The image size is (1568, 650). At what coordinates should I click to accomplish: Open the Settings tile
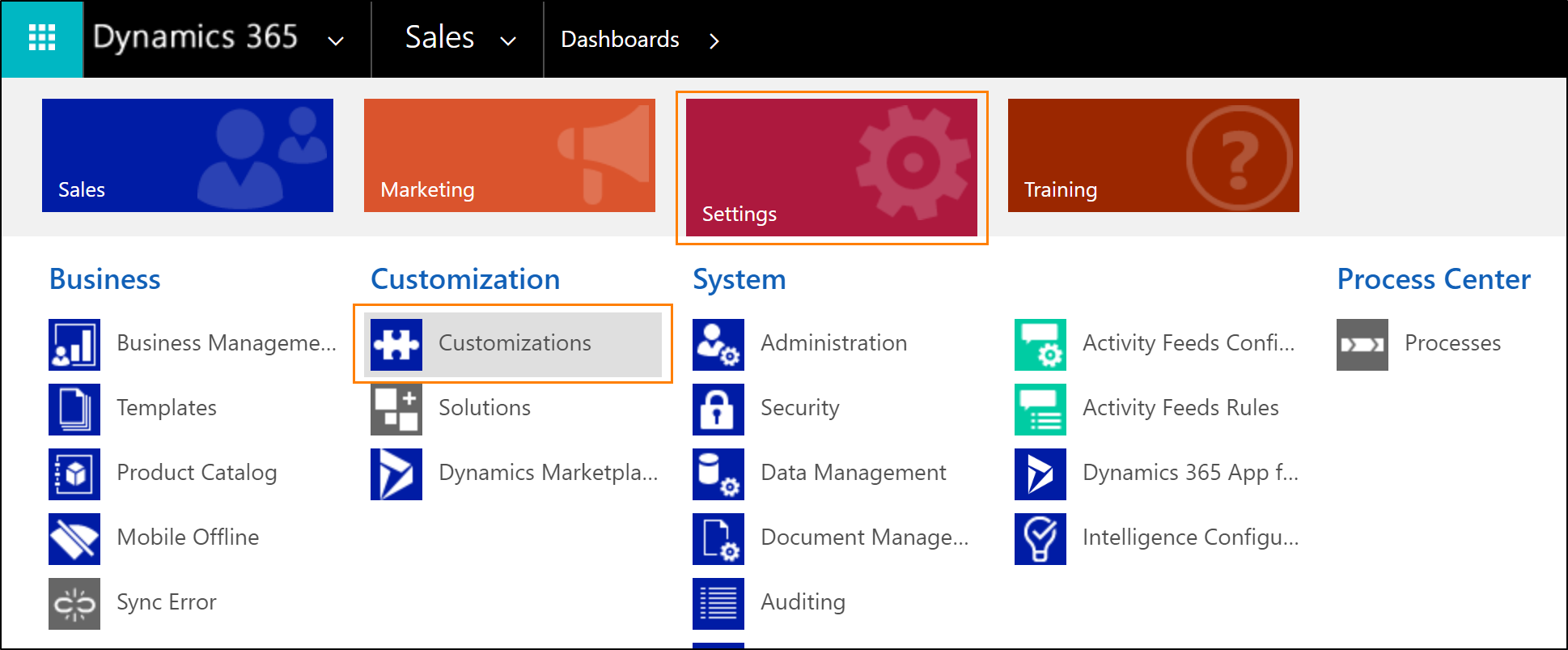click(832, 168)
